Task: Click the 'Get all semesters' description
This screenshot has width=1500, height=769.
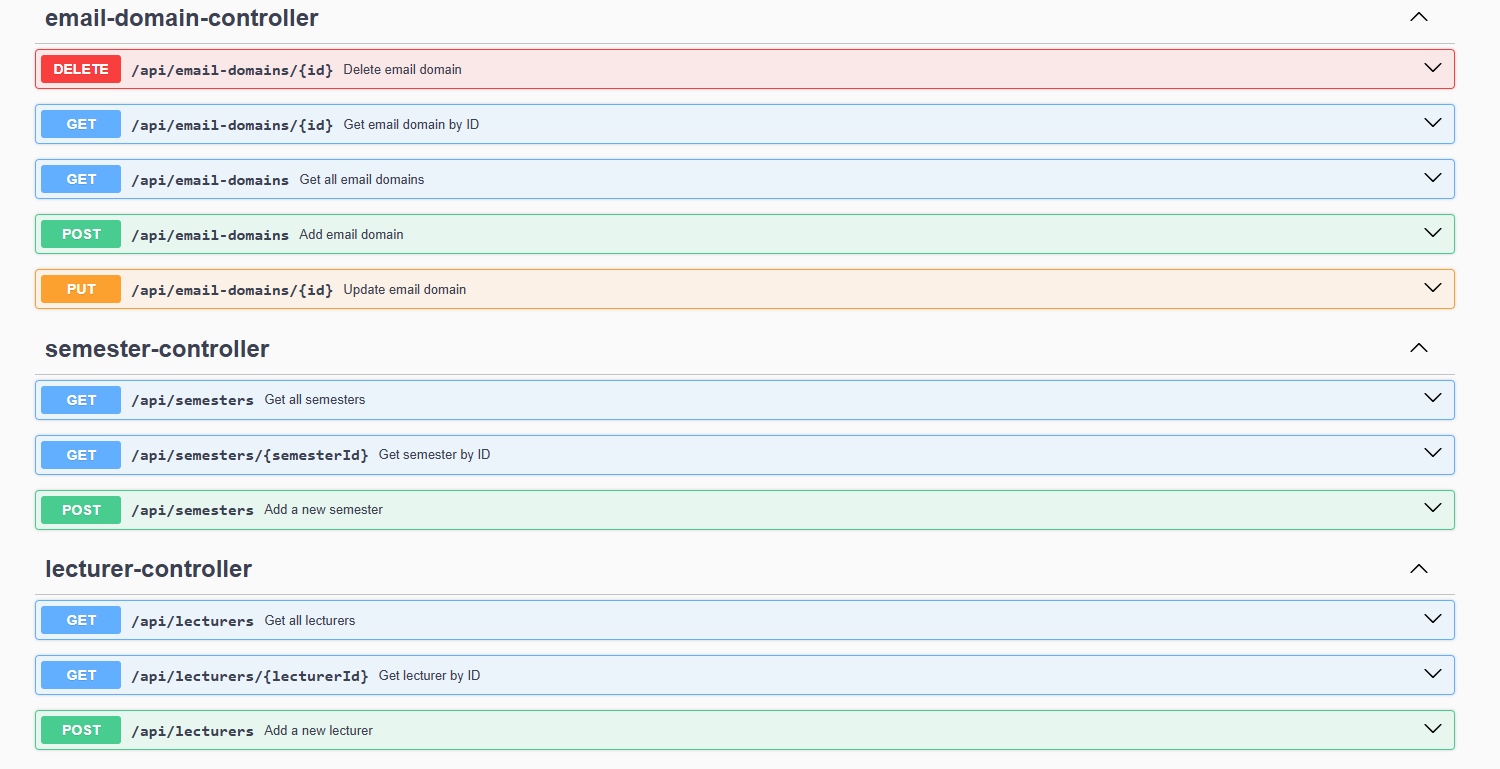Action: (315, 400)
